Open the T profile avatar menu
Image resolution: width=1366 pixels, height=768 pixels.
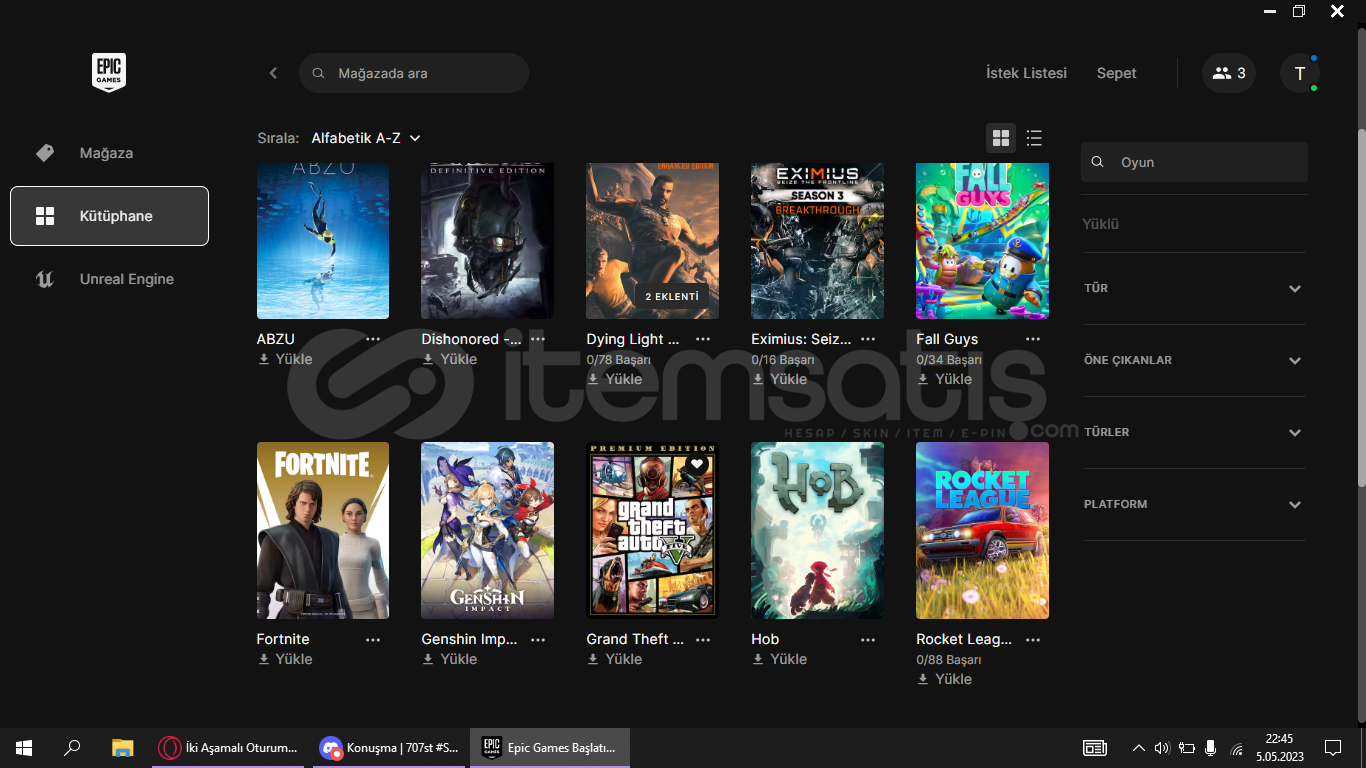pos(1300,73)
